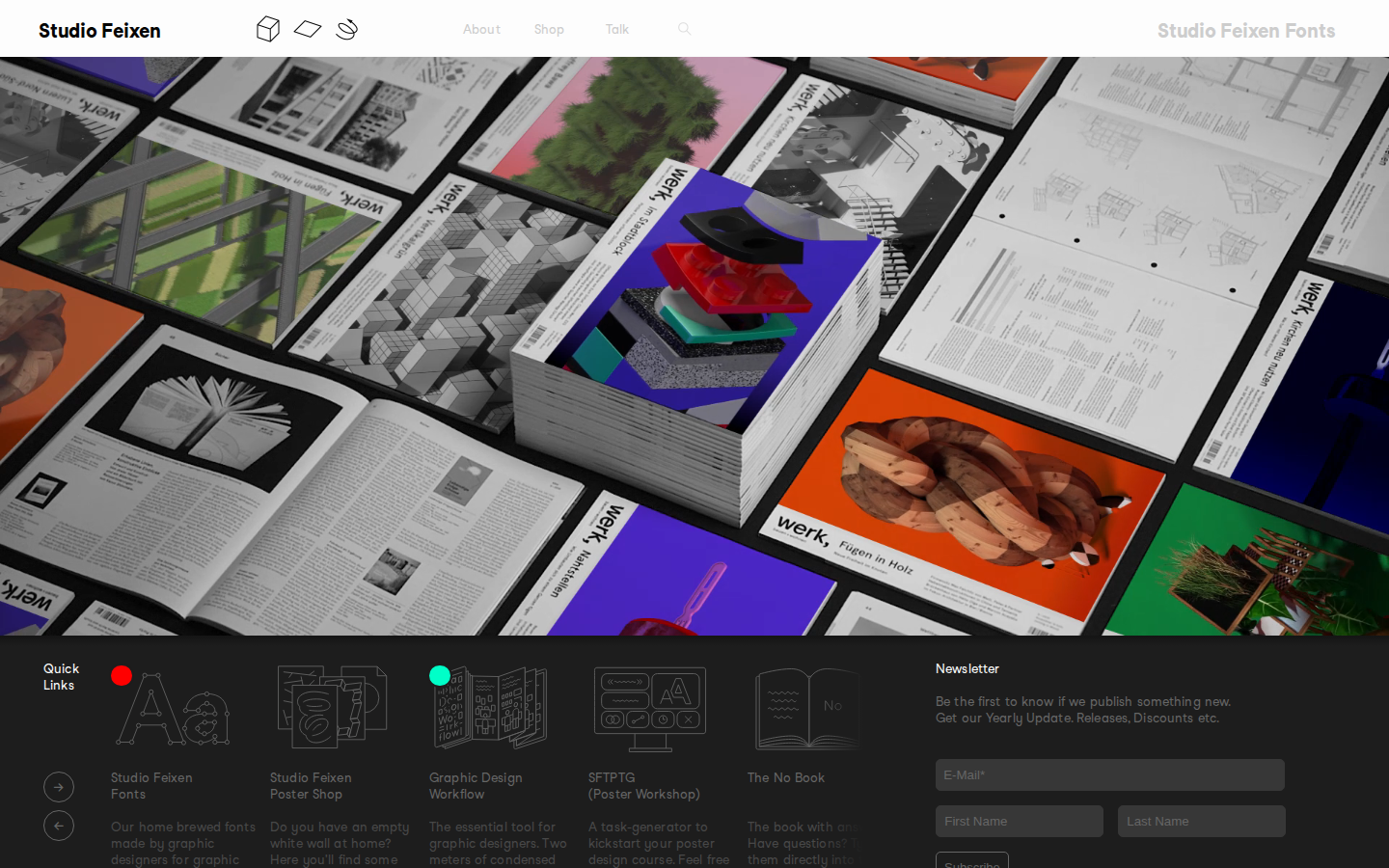Click the Studio Feixen logo

coord(99,31)
